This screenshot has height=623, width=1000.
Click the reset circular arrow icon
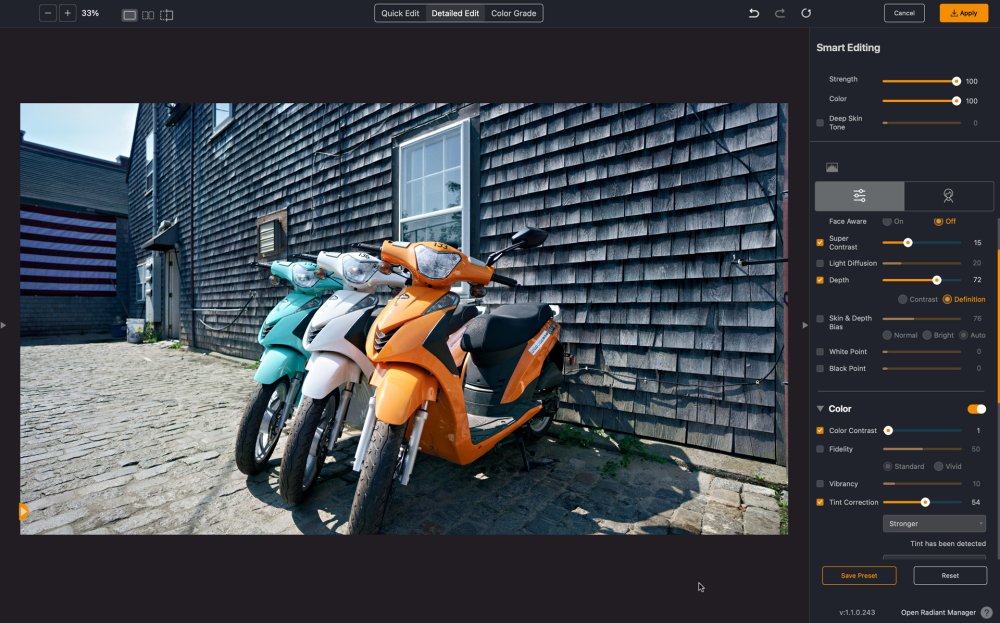(x=806, y=13)
